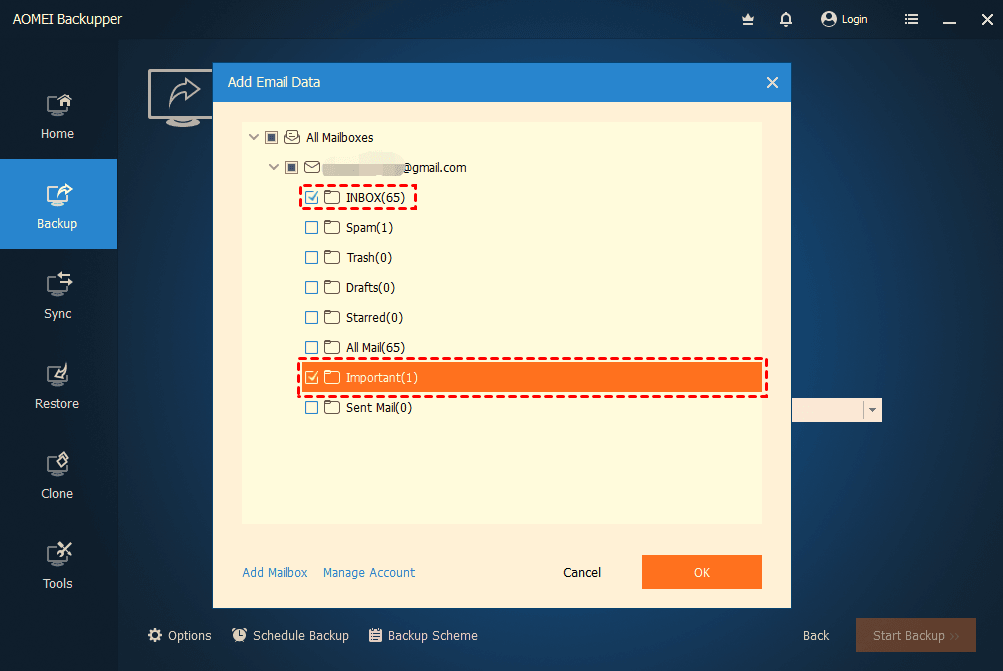Go to the Sync section
Viewport: 1003px width, 671px height.
[58, 294]
